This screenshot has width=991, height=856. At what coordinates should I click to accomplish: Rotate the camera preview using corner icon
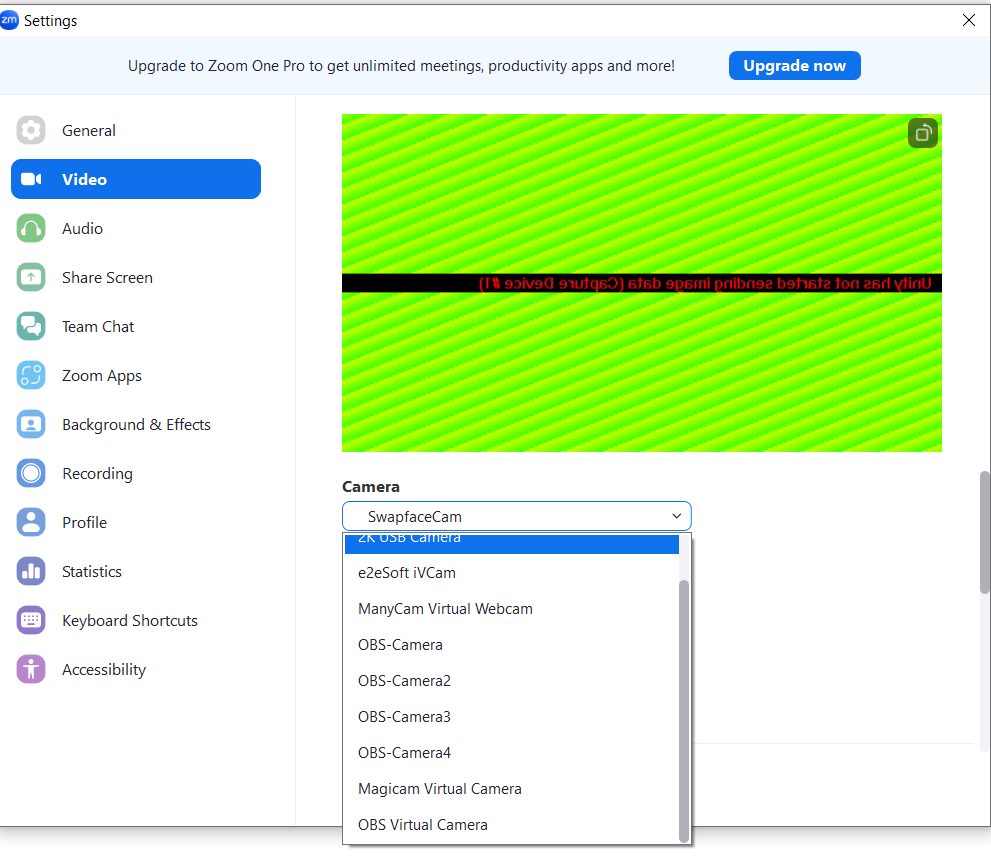922,132
